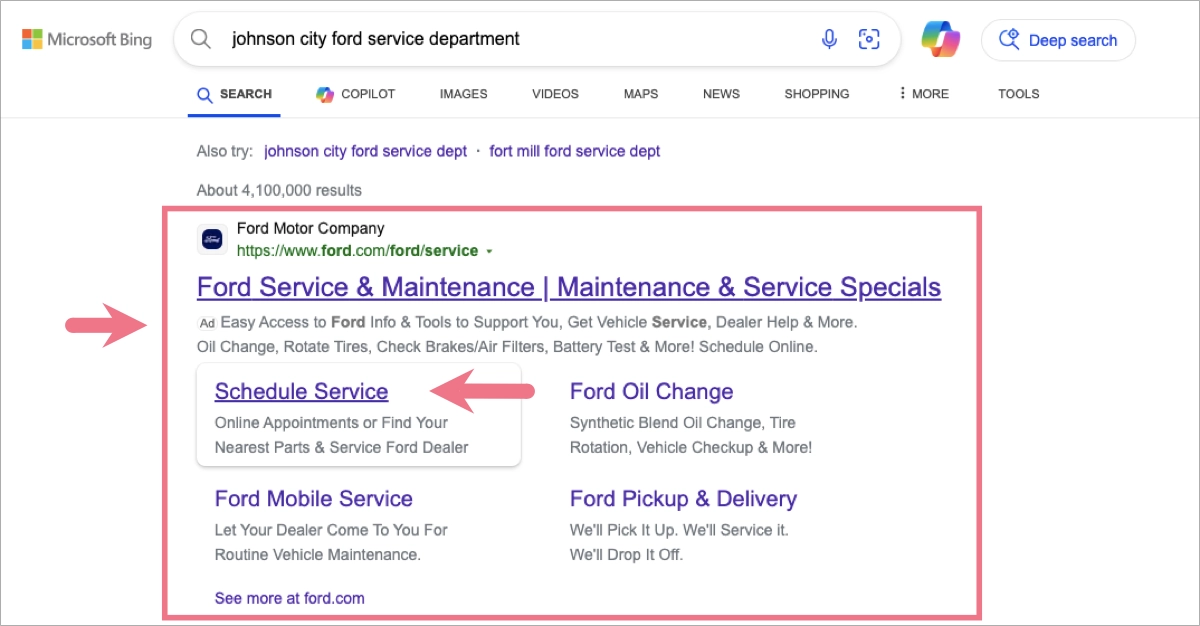The image size is (1200, 626).
Task: Open visual search using the camera icon
Action: pyautogui.click(x=869, y=38)
